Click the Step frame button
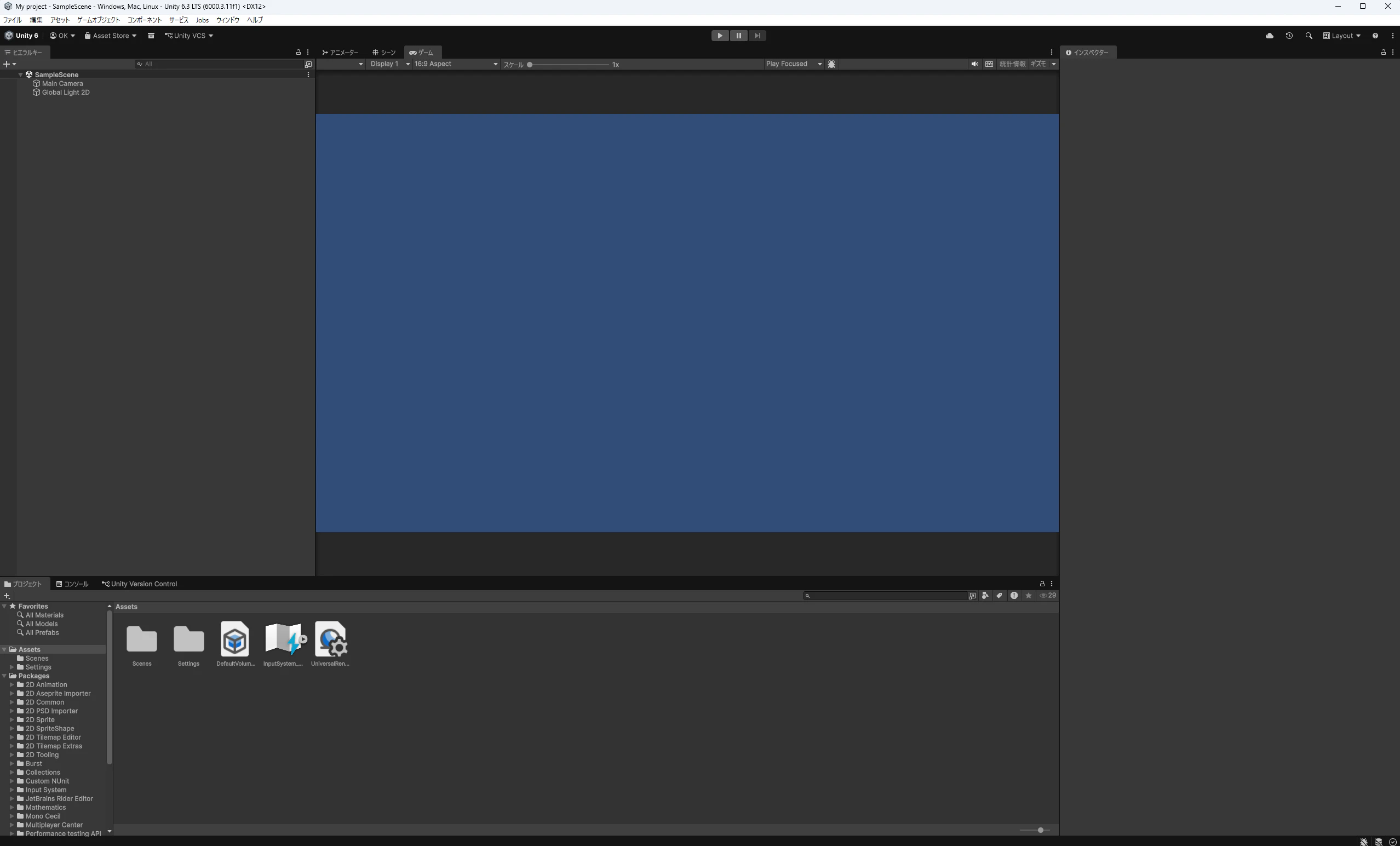 [758, 35]
